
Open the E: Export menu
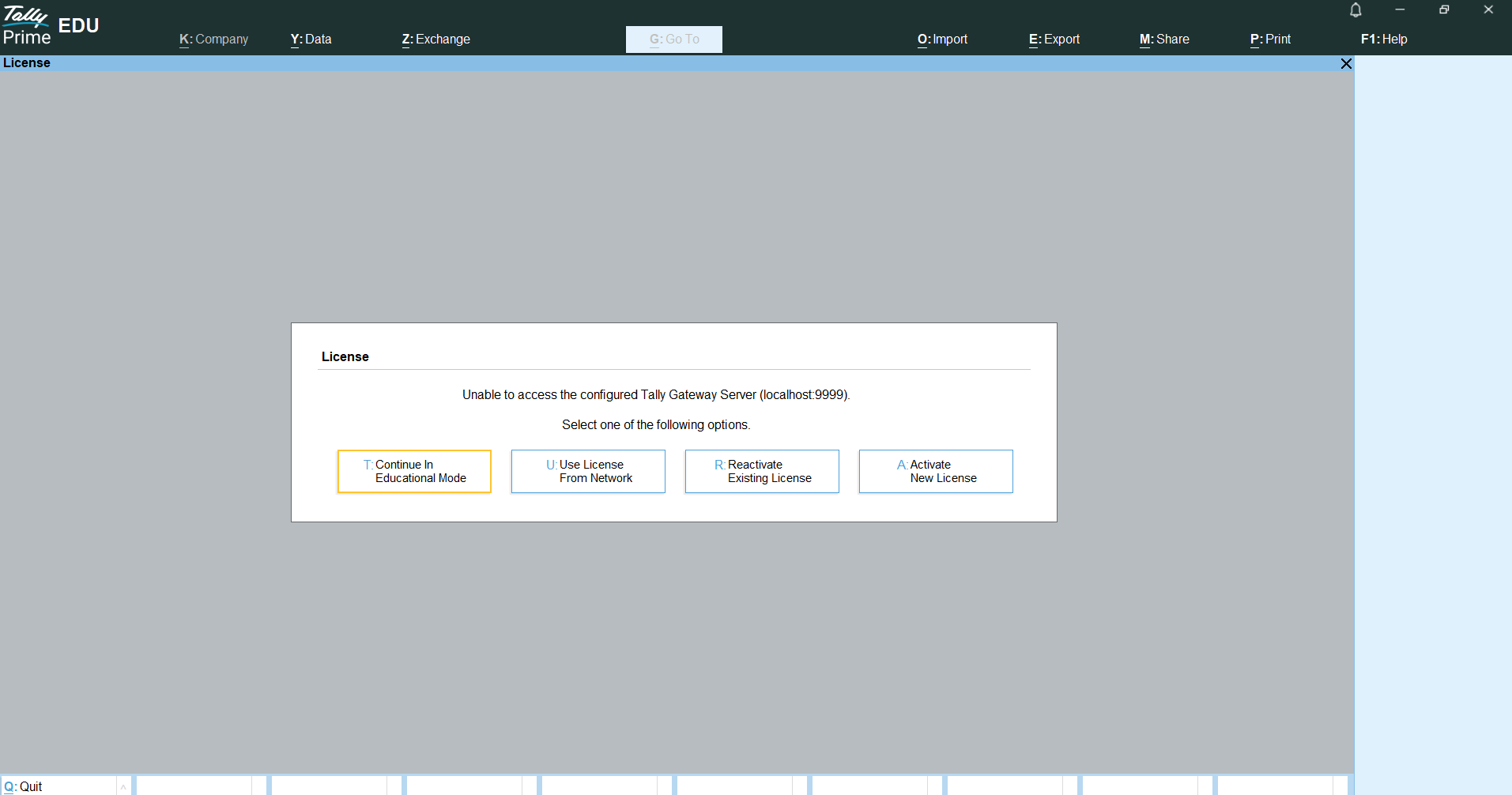1054,40
